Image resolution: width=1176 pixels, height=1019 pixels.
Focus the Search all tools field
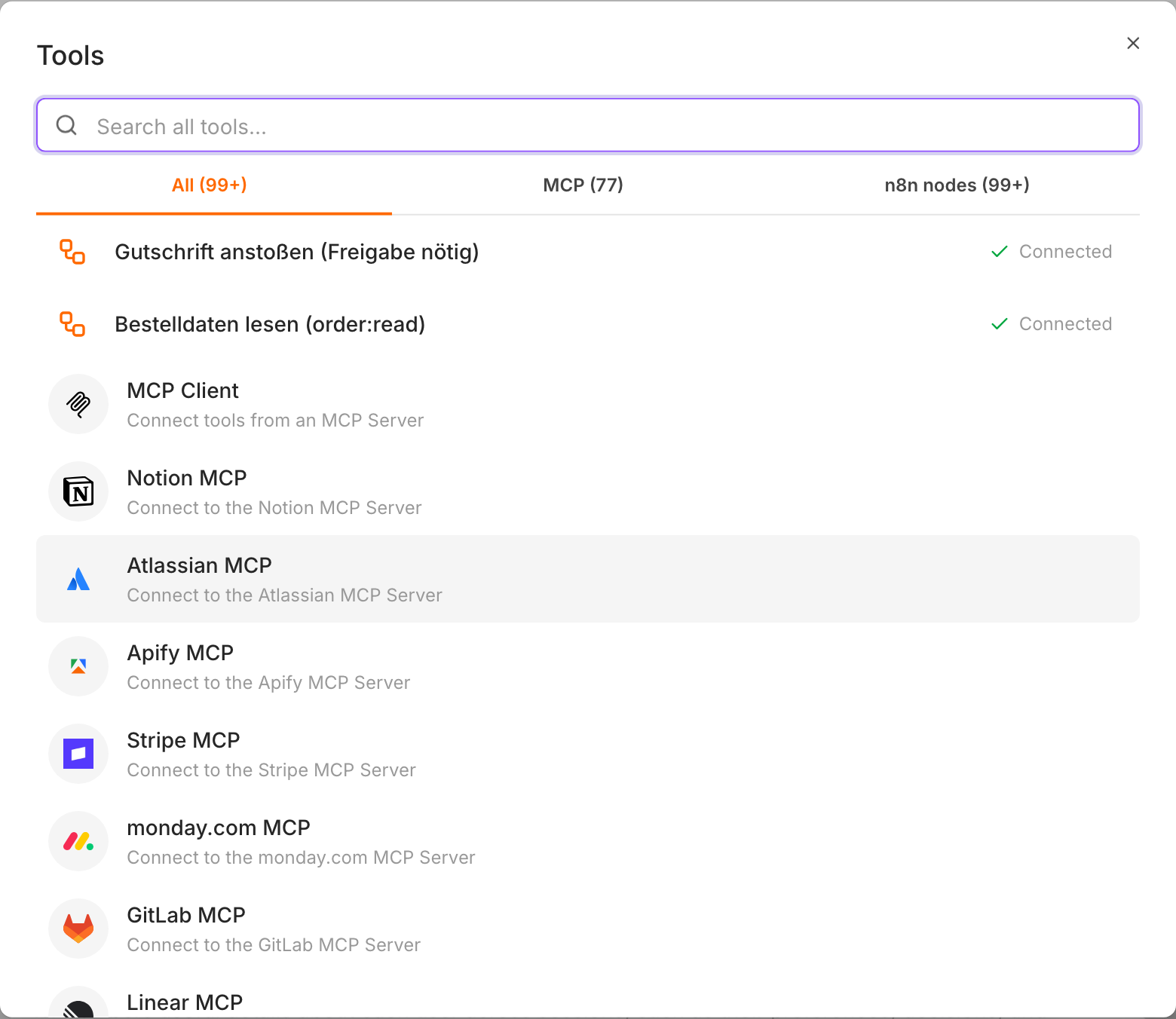click(x=588, y=125)
